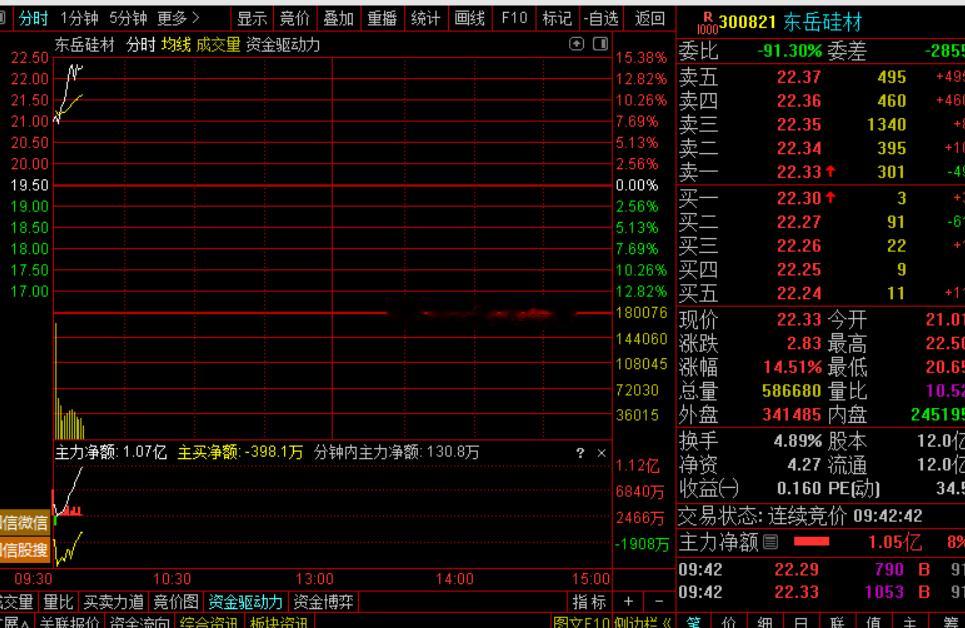Click the 重播 replay button

pos(382,18)
